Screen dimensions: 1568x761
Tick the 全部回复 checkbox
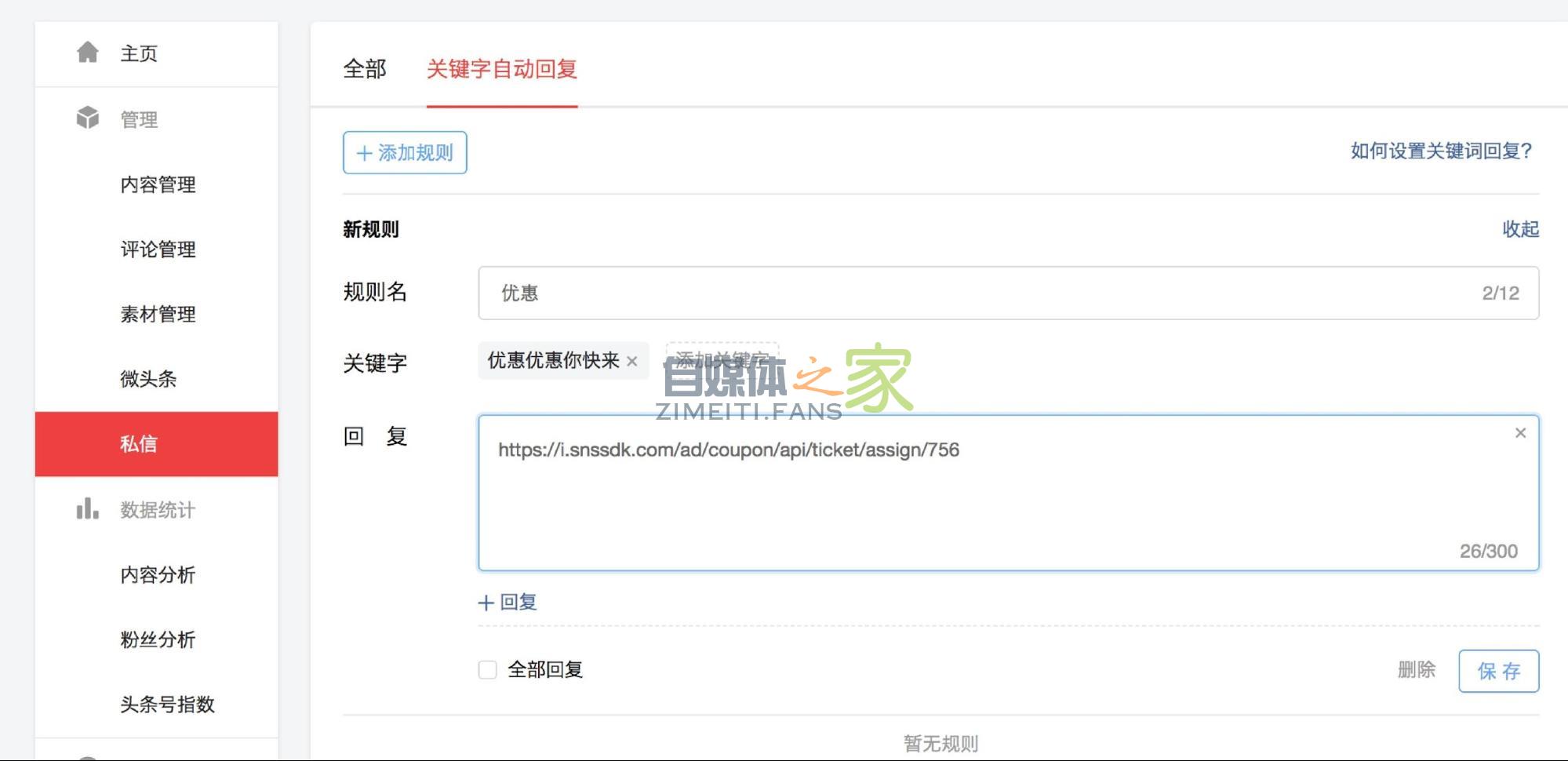click(x=488, y=669)
